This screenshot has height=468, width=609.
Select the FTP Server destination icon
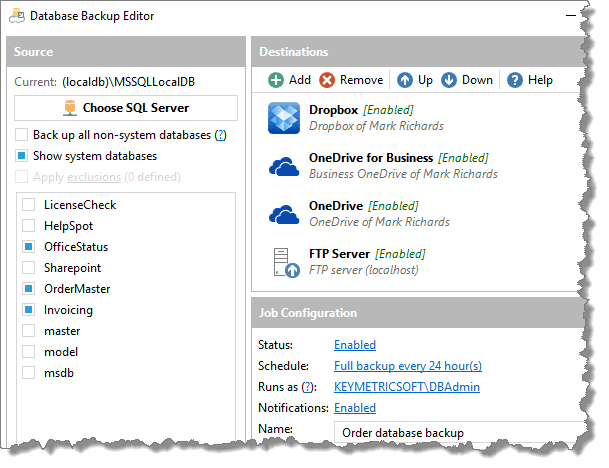point(284,261)
